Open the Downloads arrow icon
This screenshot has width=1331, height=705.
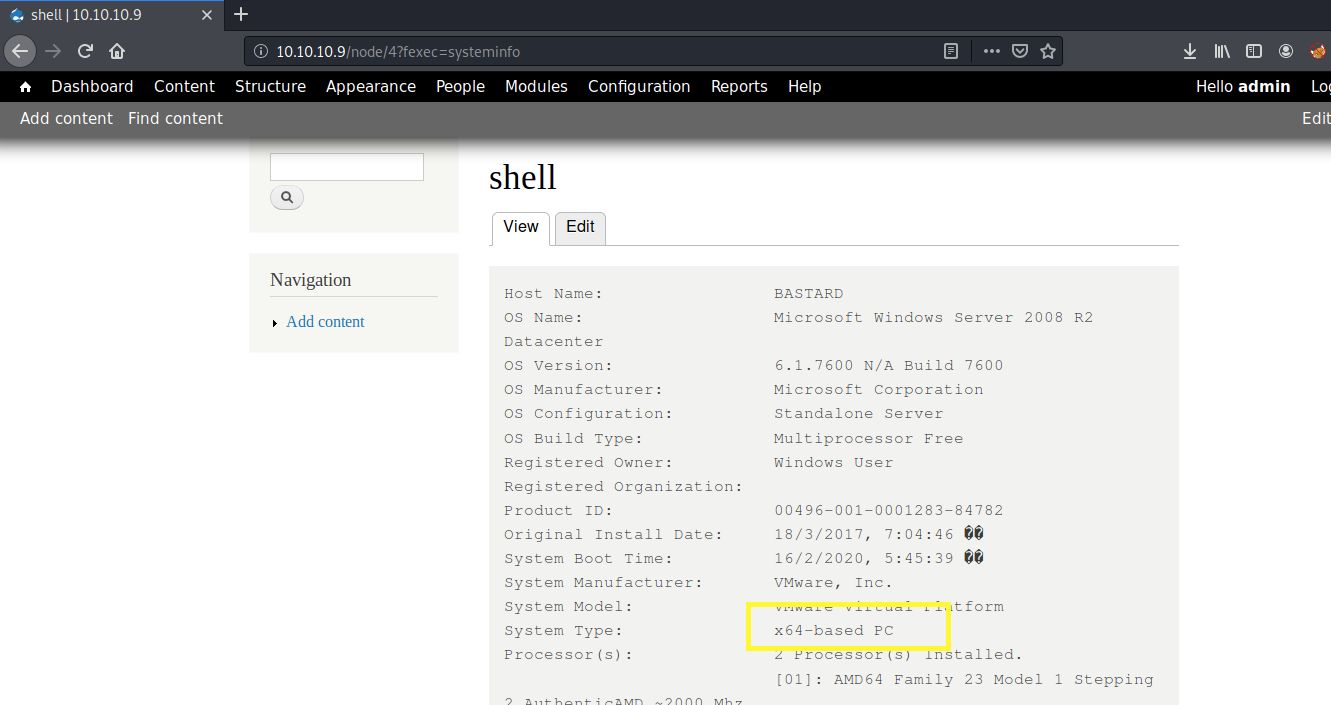[1190, 51]
